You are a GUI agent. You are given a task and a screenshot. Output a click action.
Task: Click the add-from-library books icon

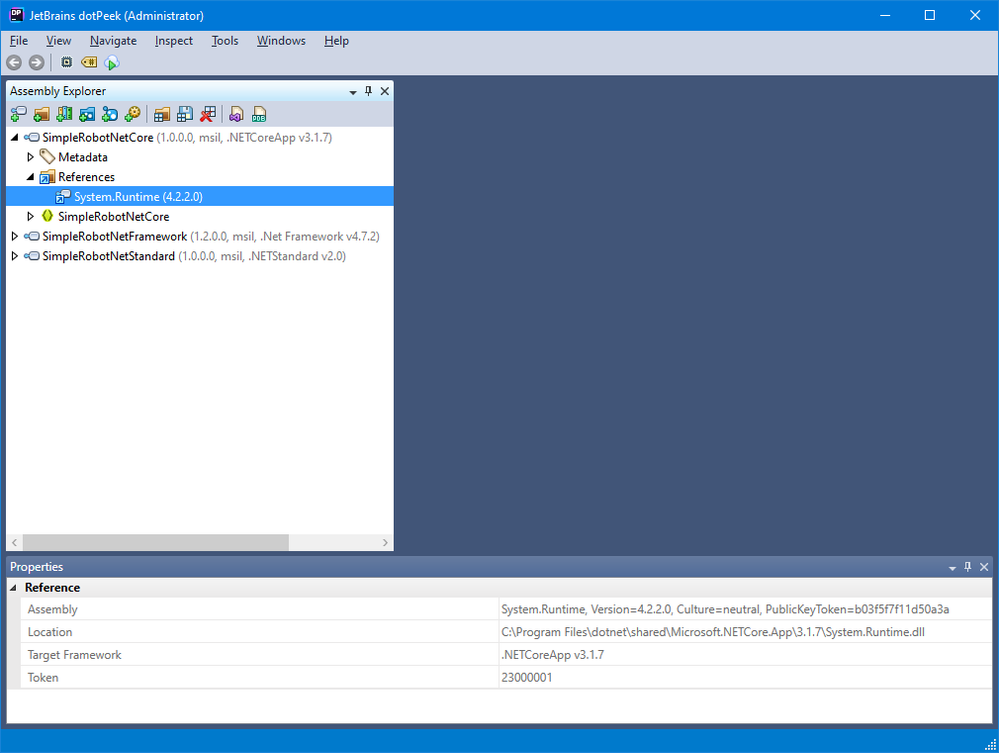click(x=64, y=115)
